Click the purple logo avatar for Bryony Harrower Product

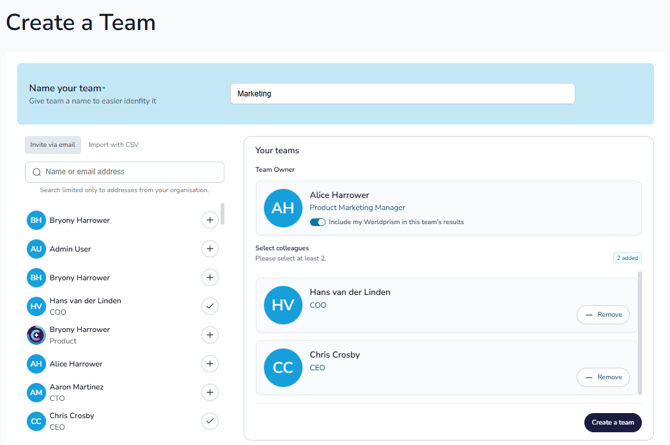tap(36, 335)
